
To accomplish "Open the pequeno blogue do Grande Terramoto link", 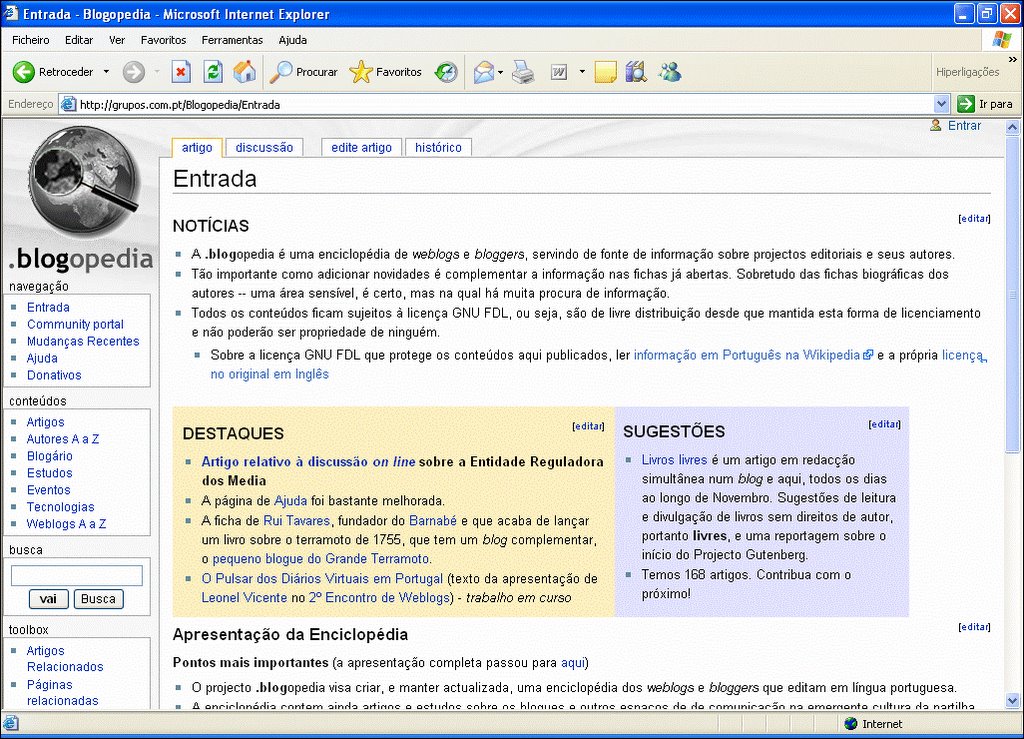I will pyautogui.click(x=321, y=559).
